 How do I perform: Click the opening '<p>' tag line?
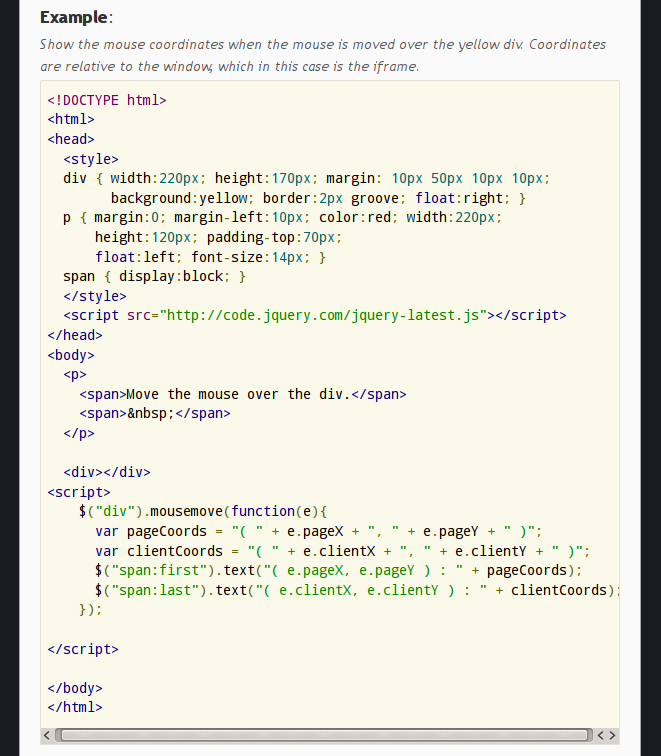tap(75, 375)
